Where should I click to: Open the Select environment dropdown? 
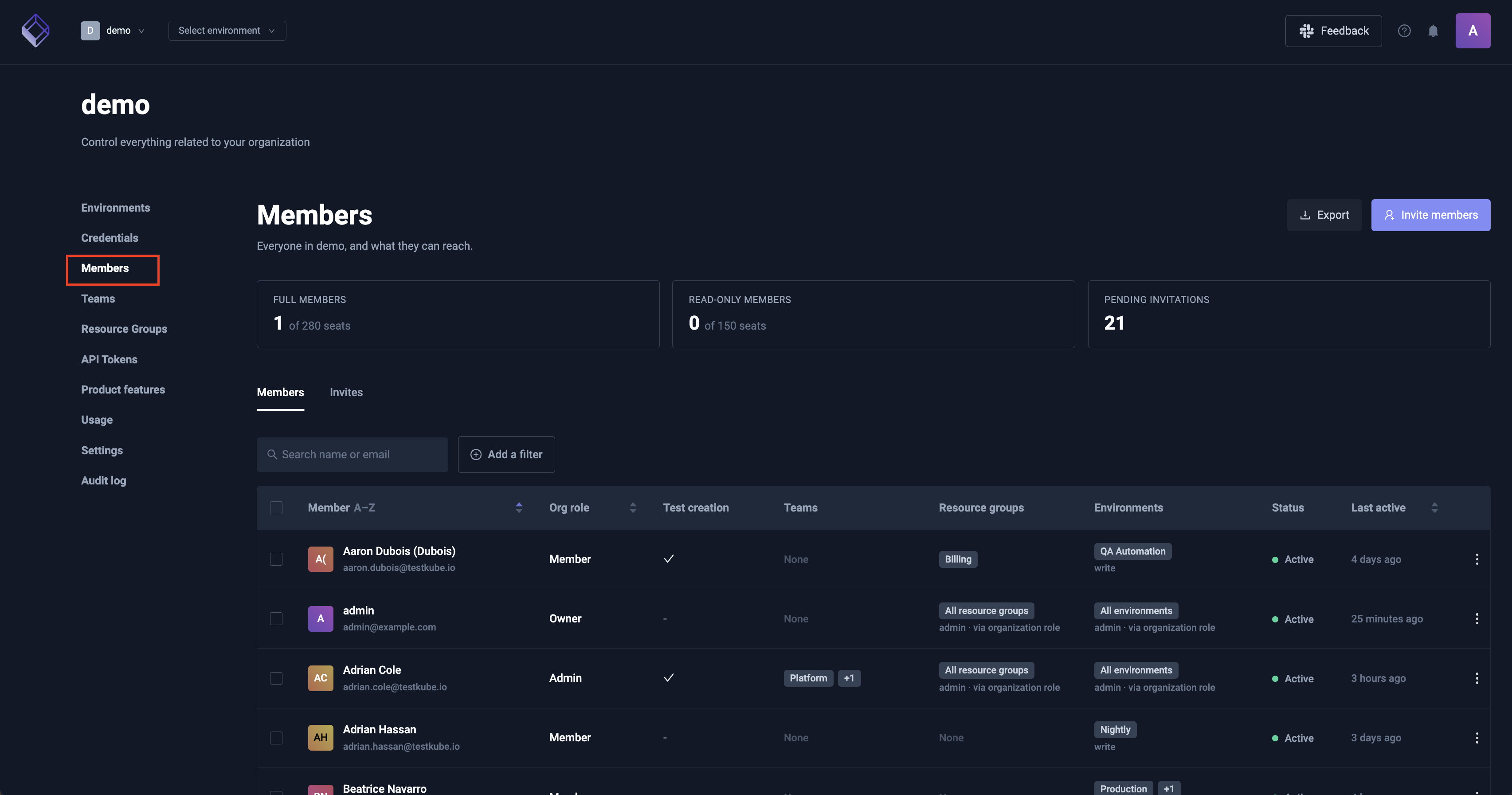[x=227, y=31]
